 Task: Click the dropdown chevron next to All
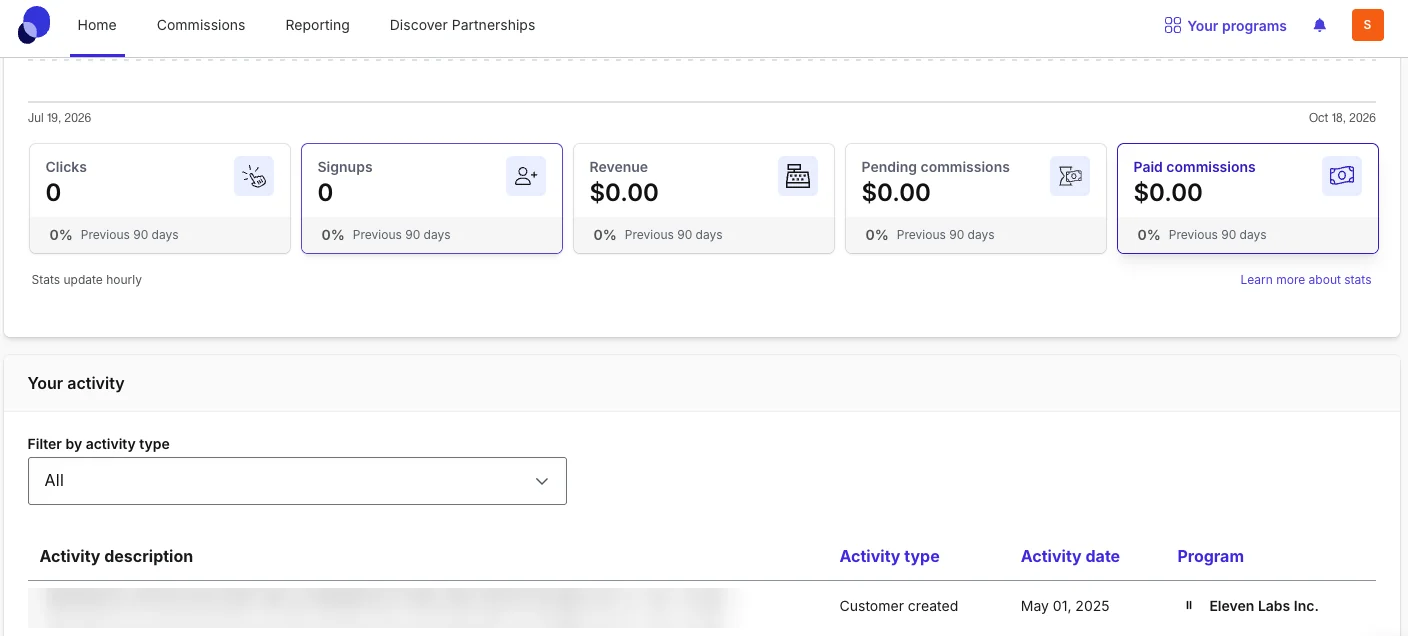pos(542,481)
